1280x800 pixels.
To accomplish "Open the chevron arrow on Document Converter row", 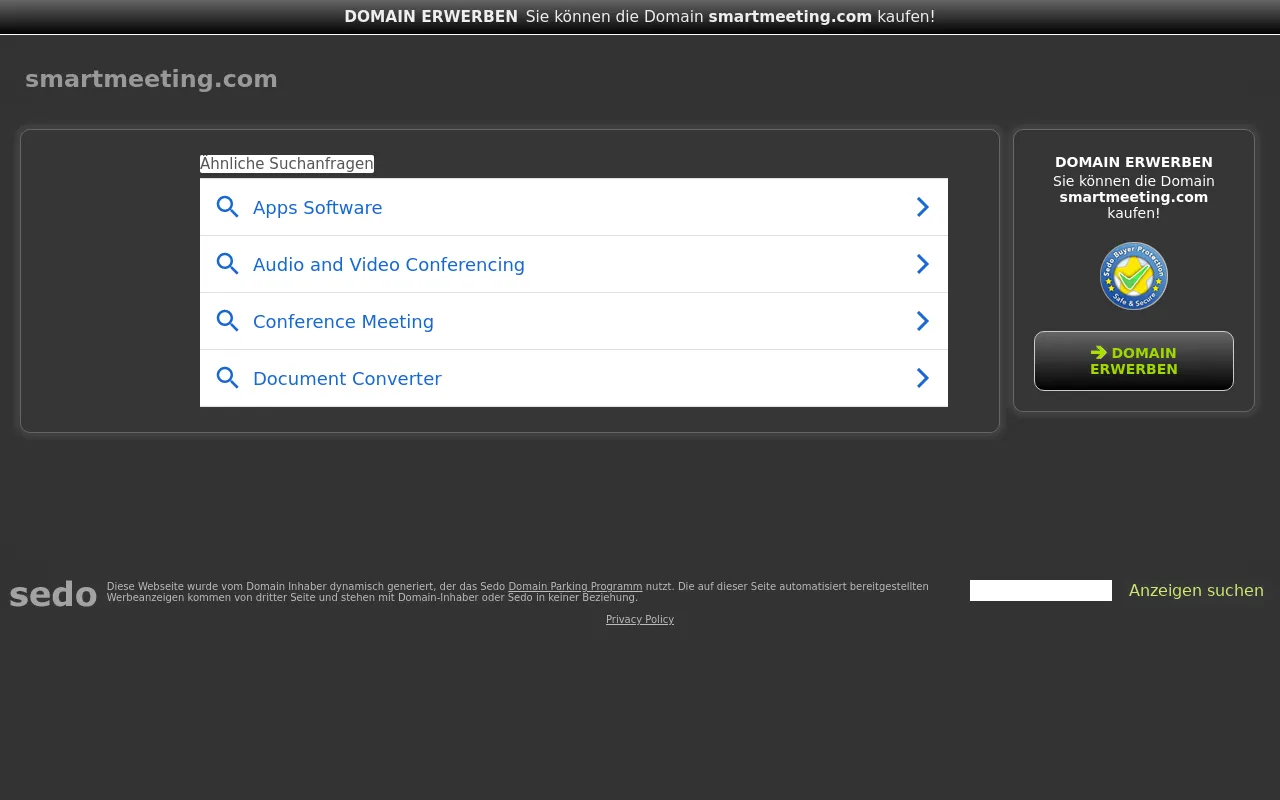I will pos(923,378).
